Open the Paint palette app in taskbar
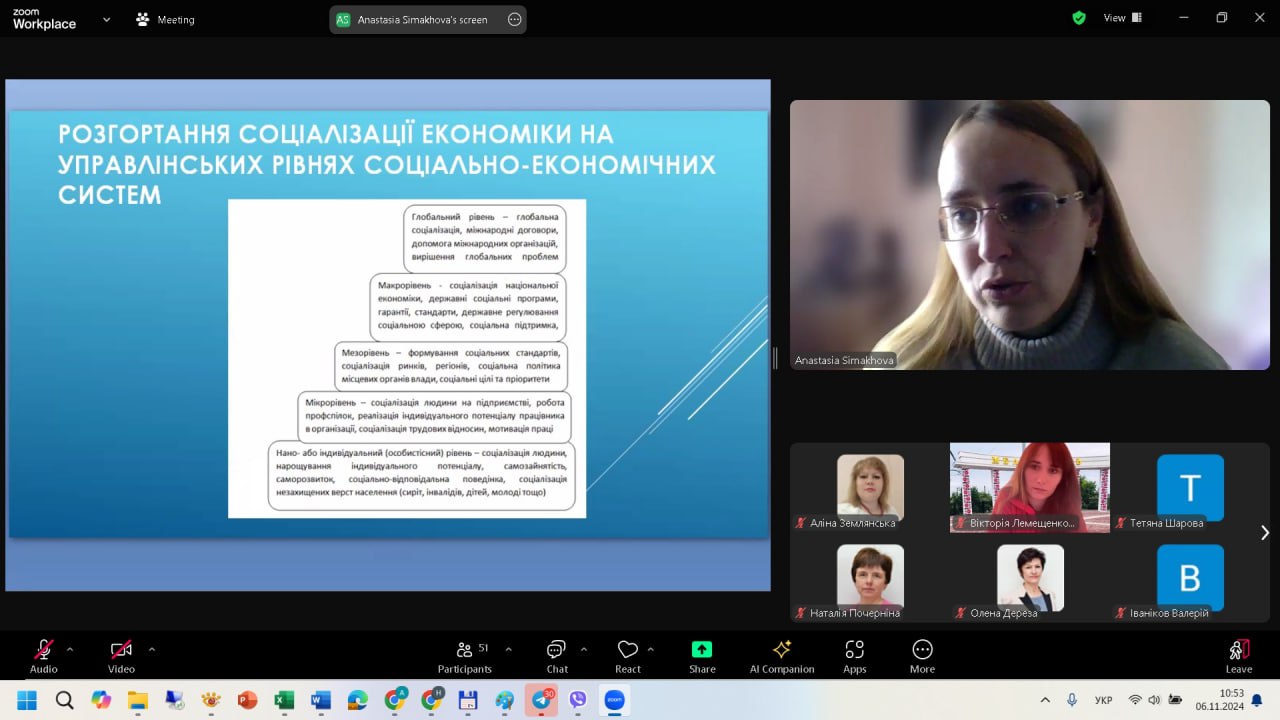Image resolution: width=1280 pixels, height=720 pixels. 505,700
